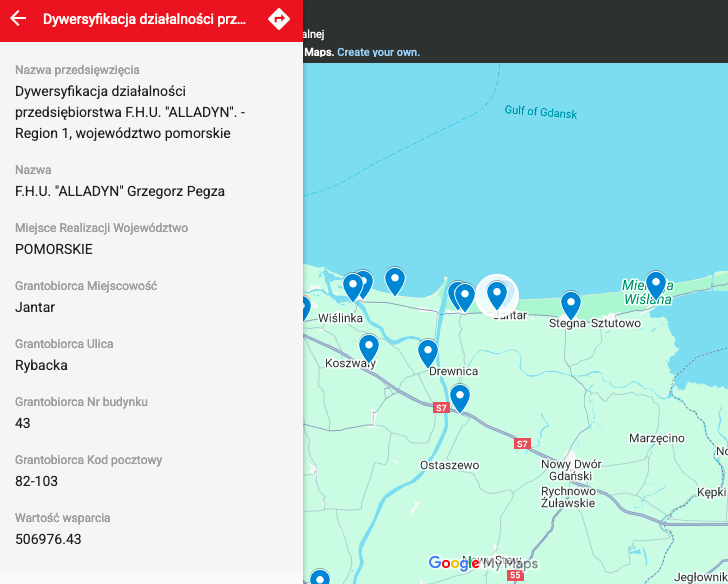Click the map pin above Koszwały
Viewport: 728px width, 584px height.
click(369, 347)
